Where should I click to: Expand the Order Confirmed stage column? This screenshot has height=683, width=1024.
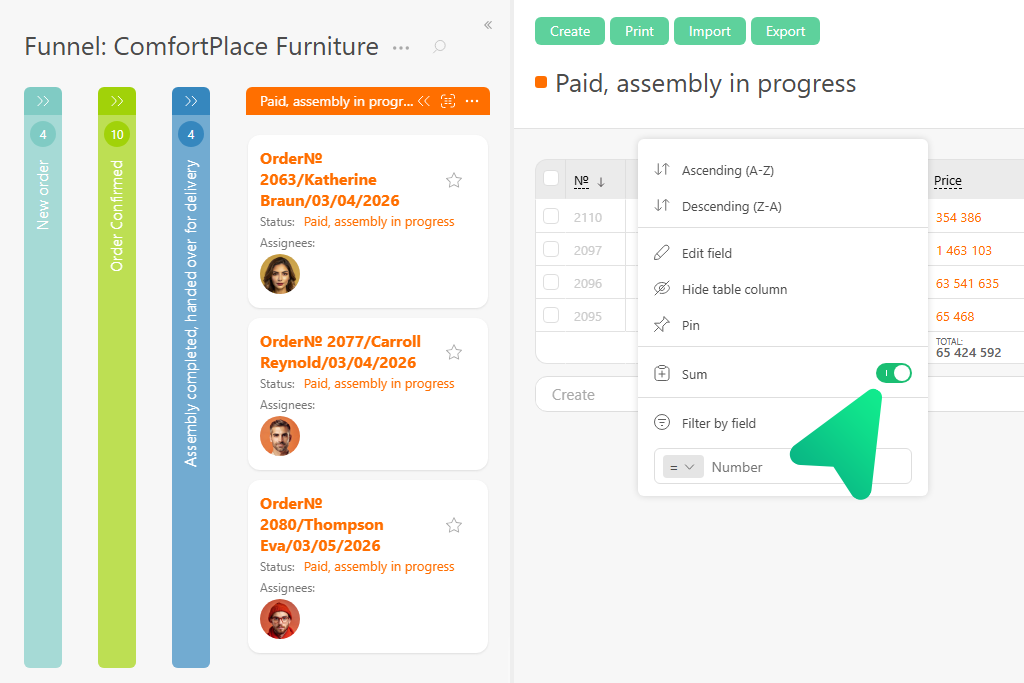(117, 101)
